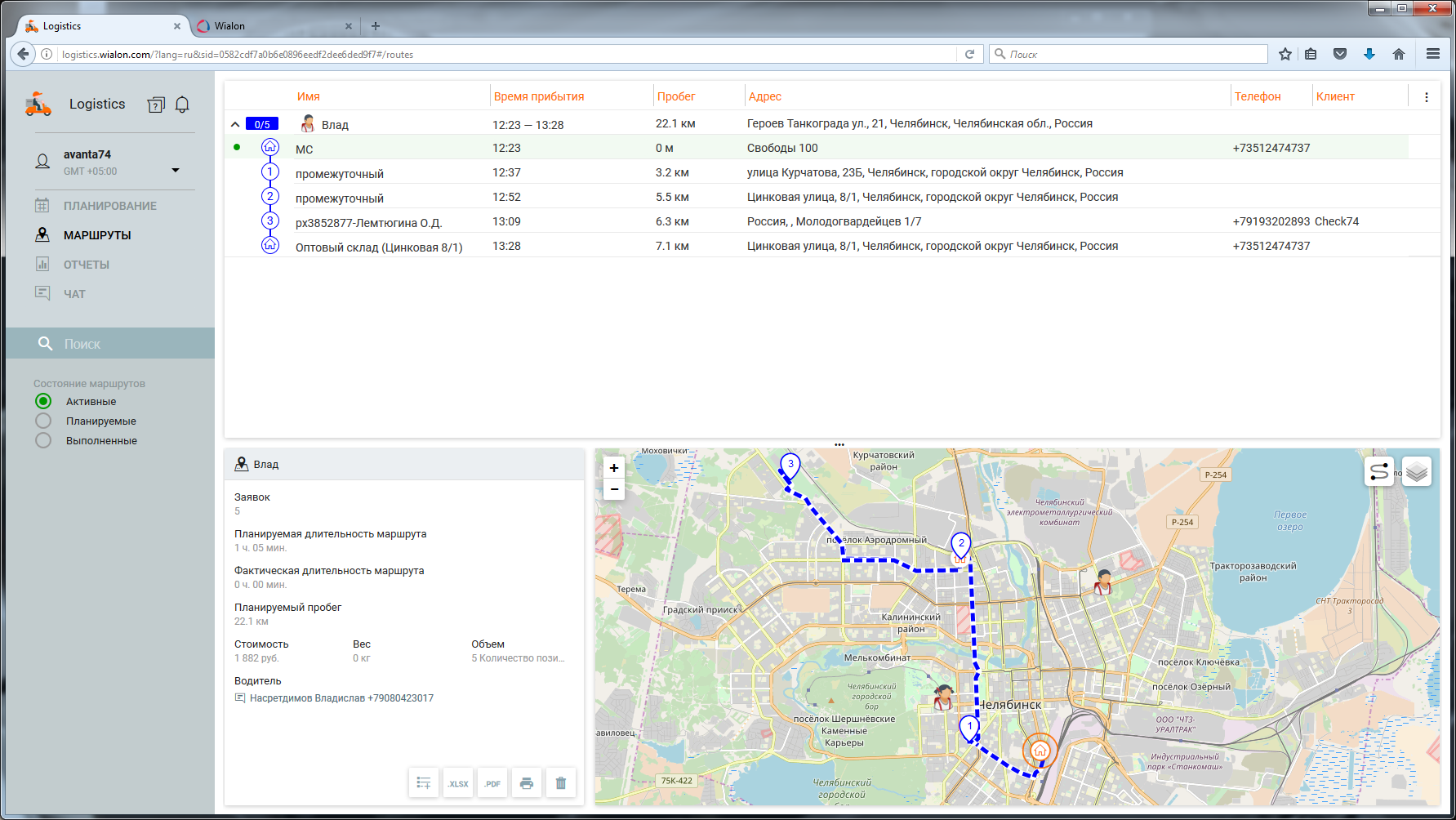The height and width of the screenshot is (820, 1456).
Task: Collapse the Влад route row
Action: (x=235, y=124)
